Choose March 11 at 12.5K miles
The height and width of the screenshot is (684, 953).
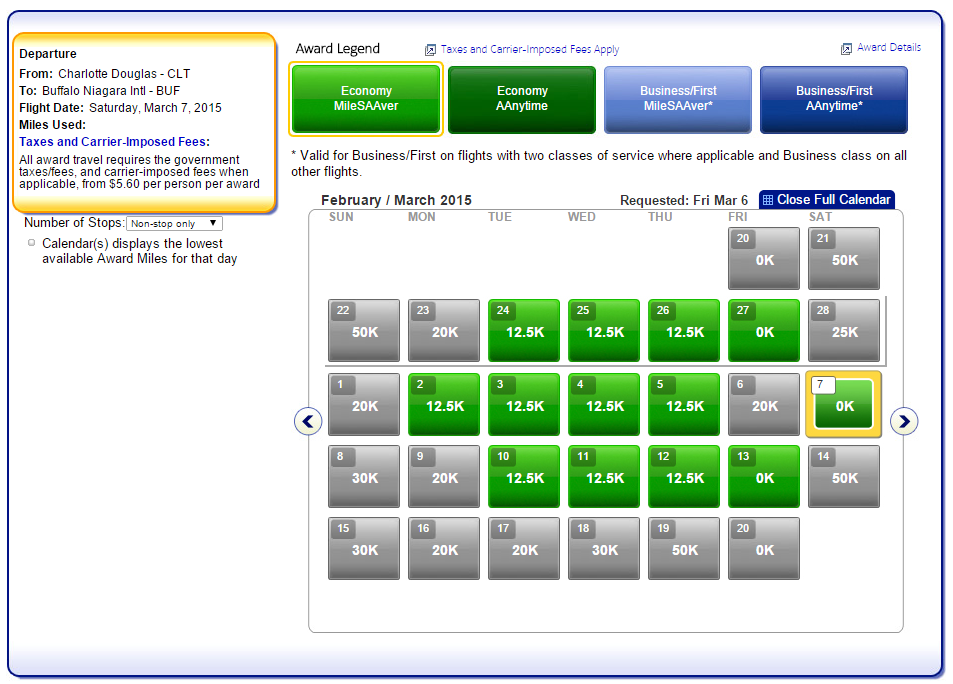click(604, 476)
